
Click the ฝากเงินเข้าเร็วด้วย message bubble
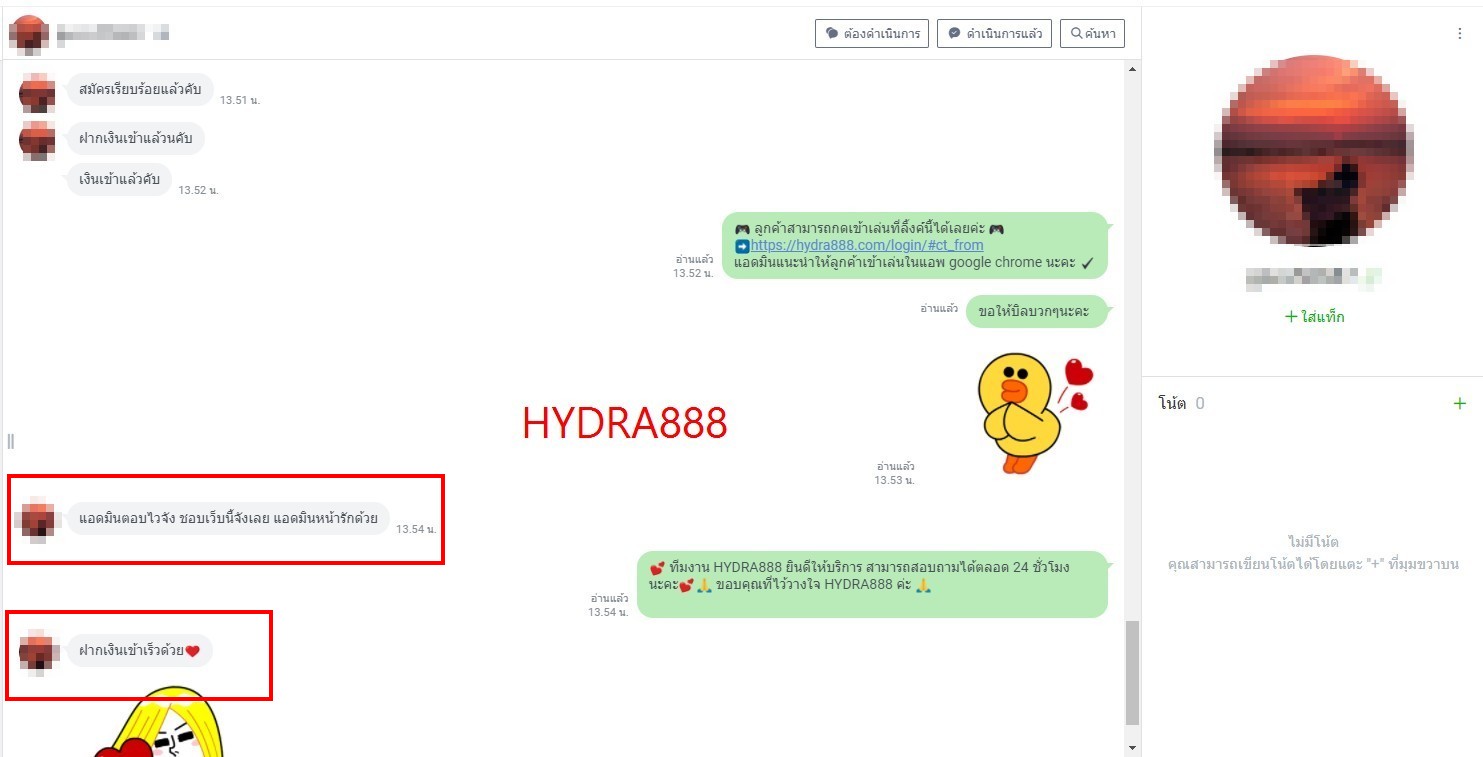click(x=140, y=651)
